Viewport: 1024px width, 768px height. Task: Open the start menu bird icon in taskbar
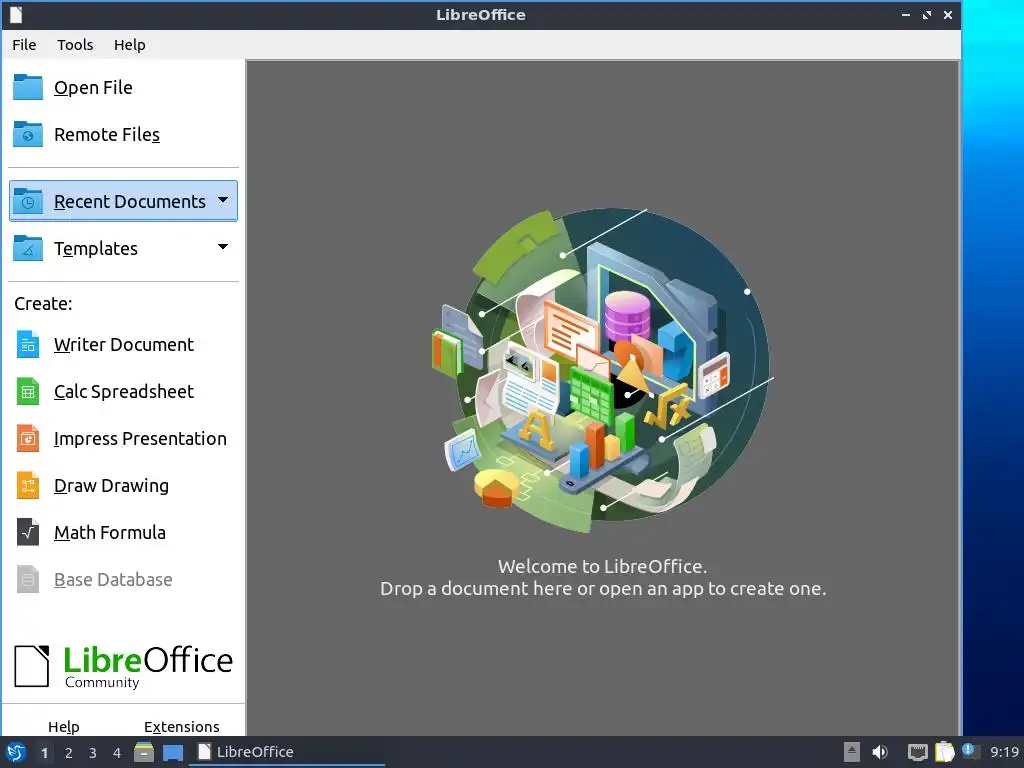tap(16, 752)
